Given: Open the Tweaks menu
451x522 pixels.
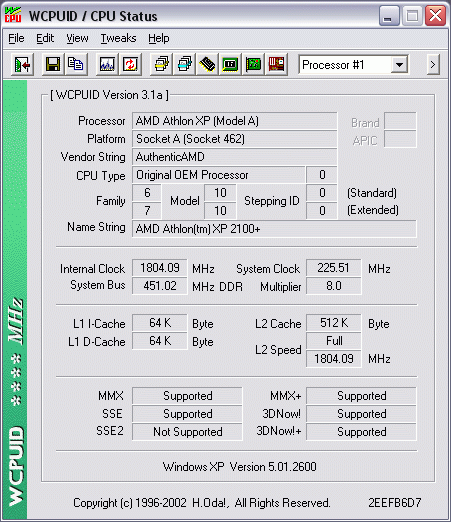Looking at the screenshot, I should pos(118,39).
